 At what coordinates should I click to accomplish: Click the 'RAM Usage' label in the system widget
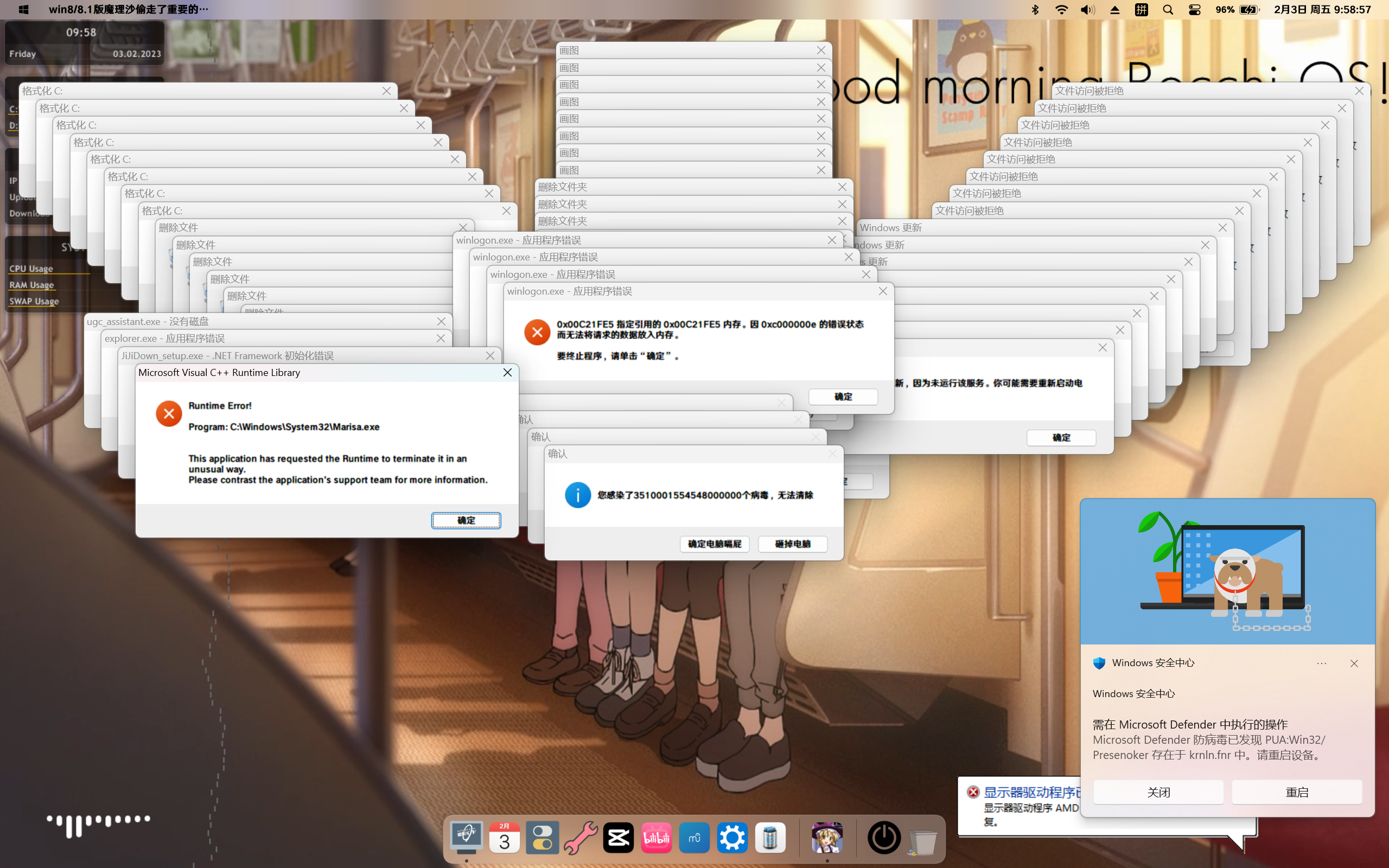[31, 285]
